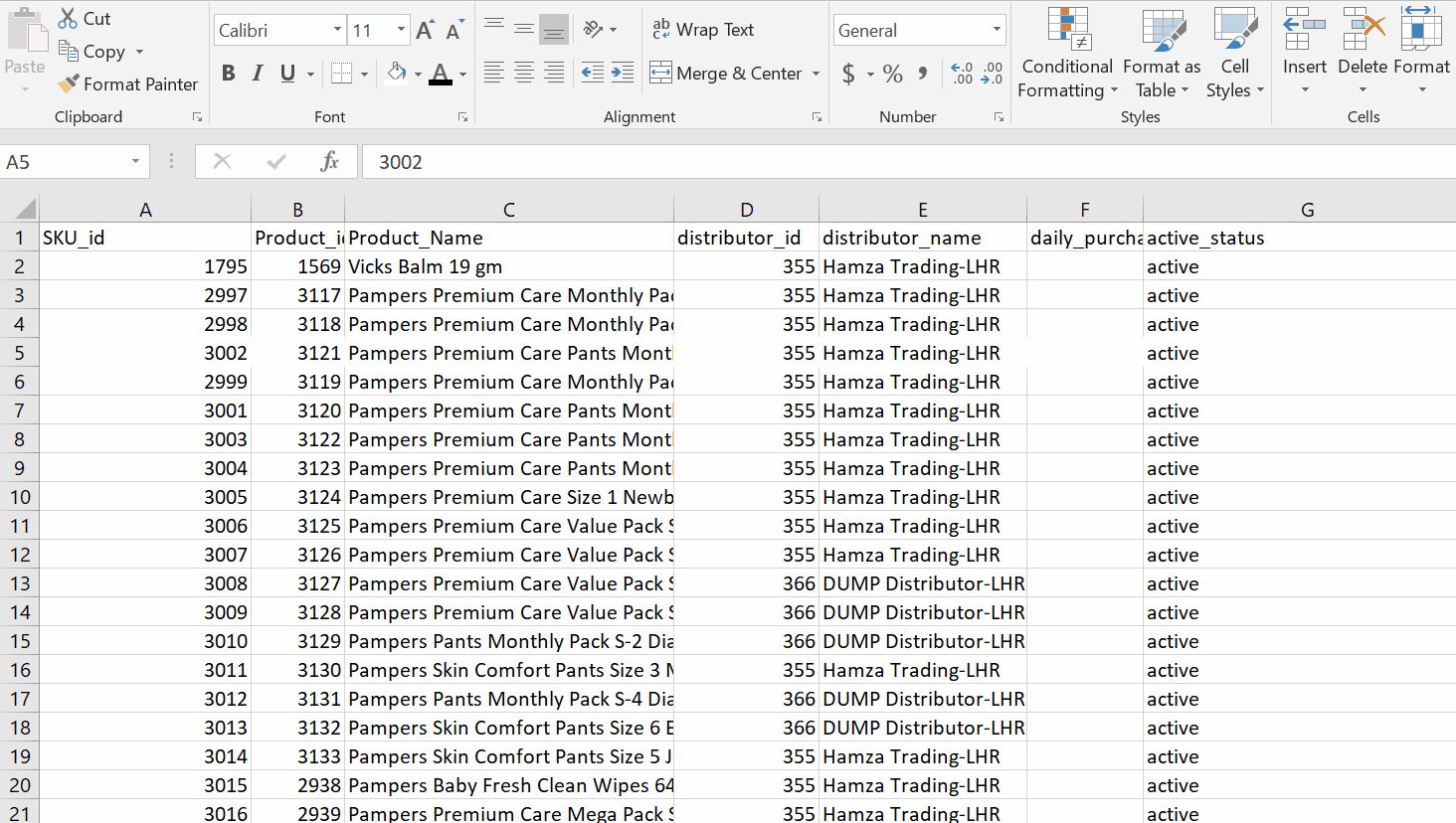Expand the Name Box dropdown
The height and width of the screenshot is (823, 1456).
135,162
